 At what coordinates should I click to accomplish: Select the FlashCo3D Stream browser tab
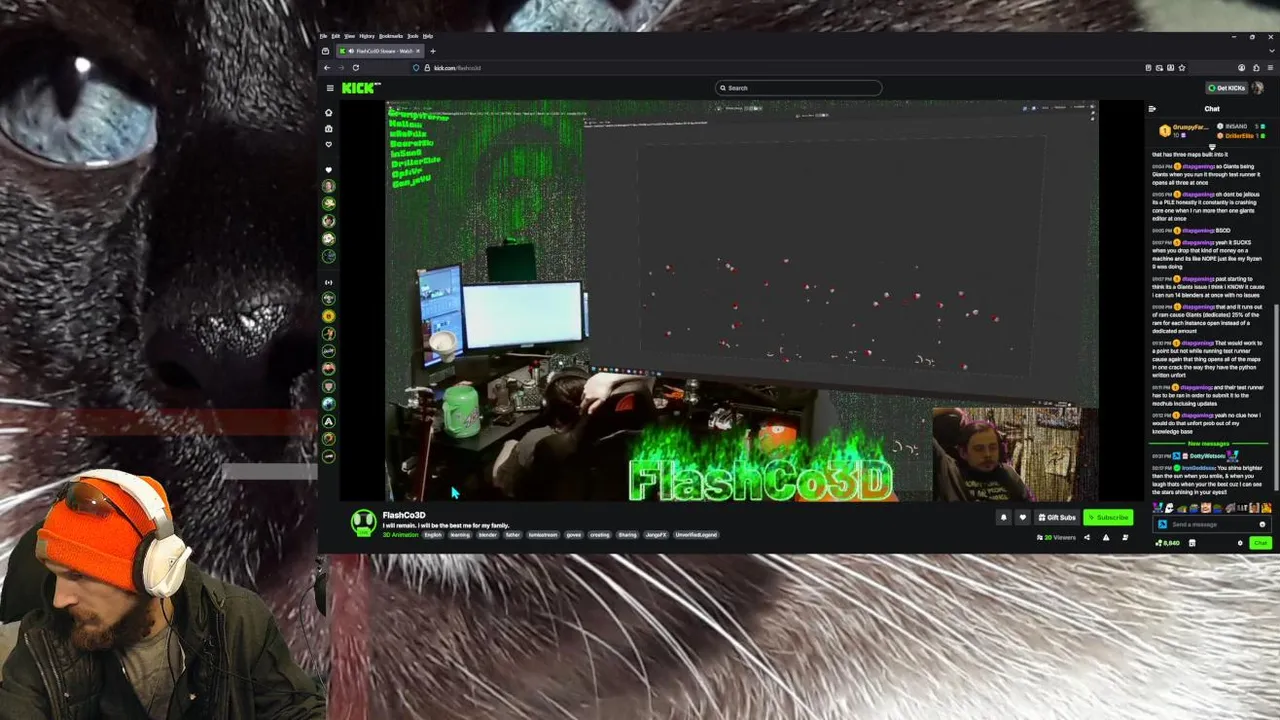click(x=378, y=51)
